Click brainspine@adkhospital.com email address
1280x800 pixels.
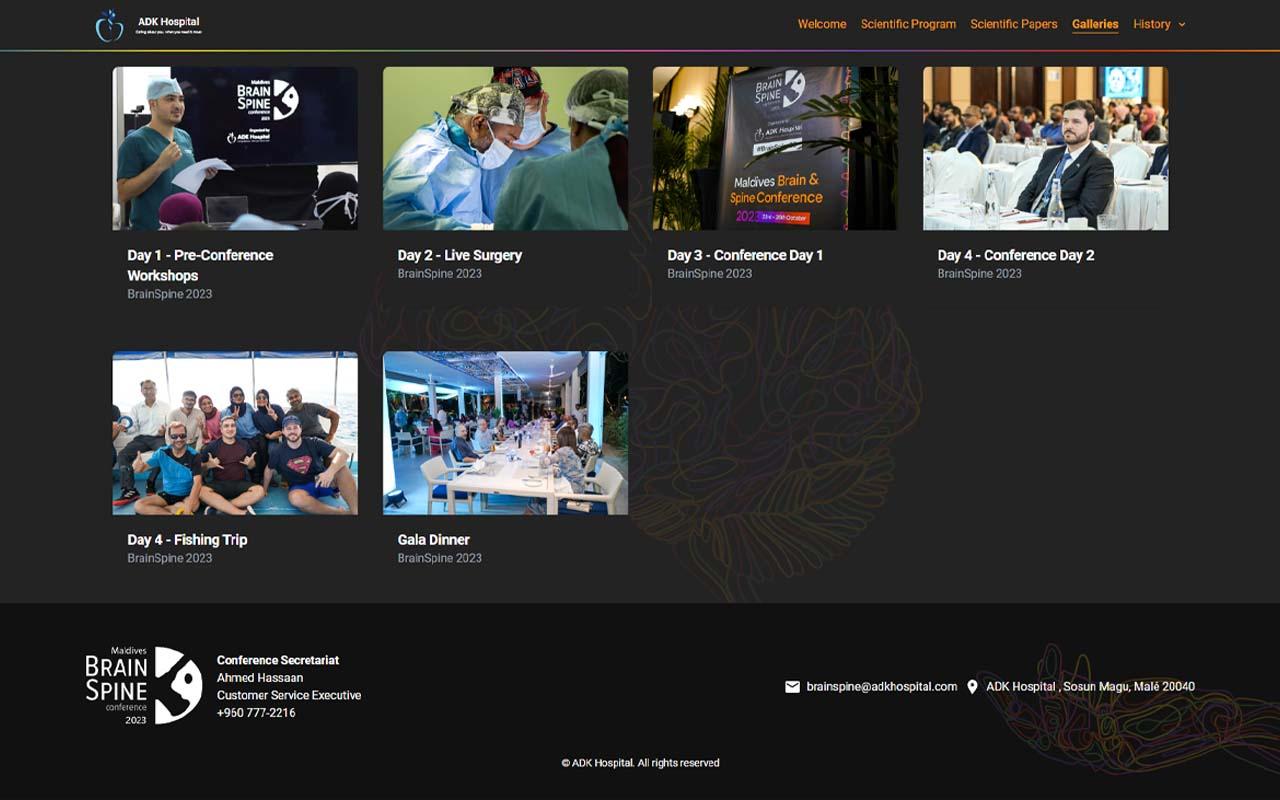pyautogui.click(x=882, y=687)
